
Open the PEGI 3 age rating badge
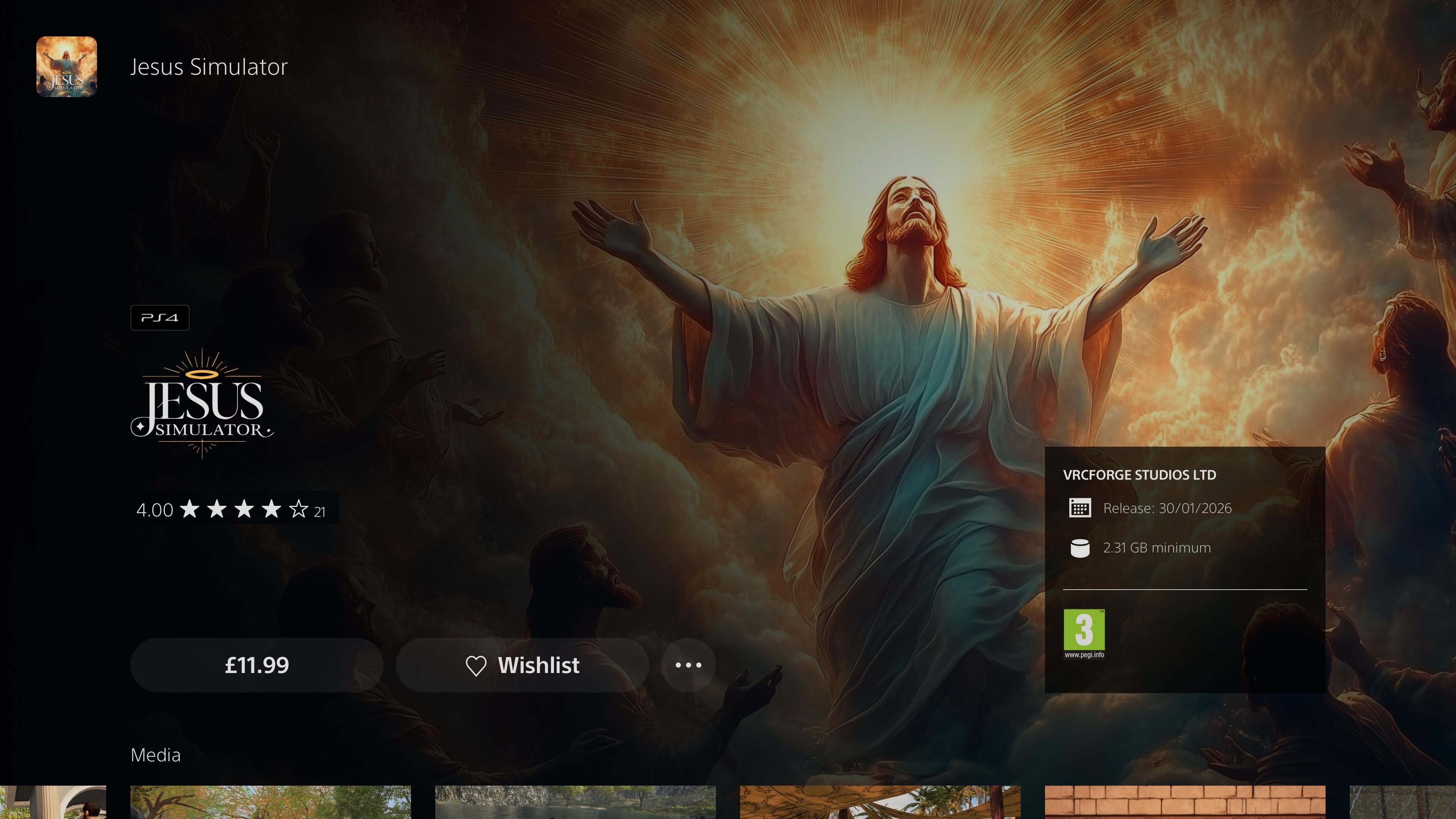tap(1084, 633)
